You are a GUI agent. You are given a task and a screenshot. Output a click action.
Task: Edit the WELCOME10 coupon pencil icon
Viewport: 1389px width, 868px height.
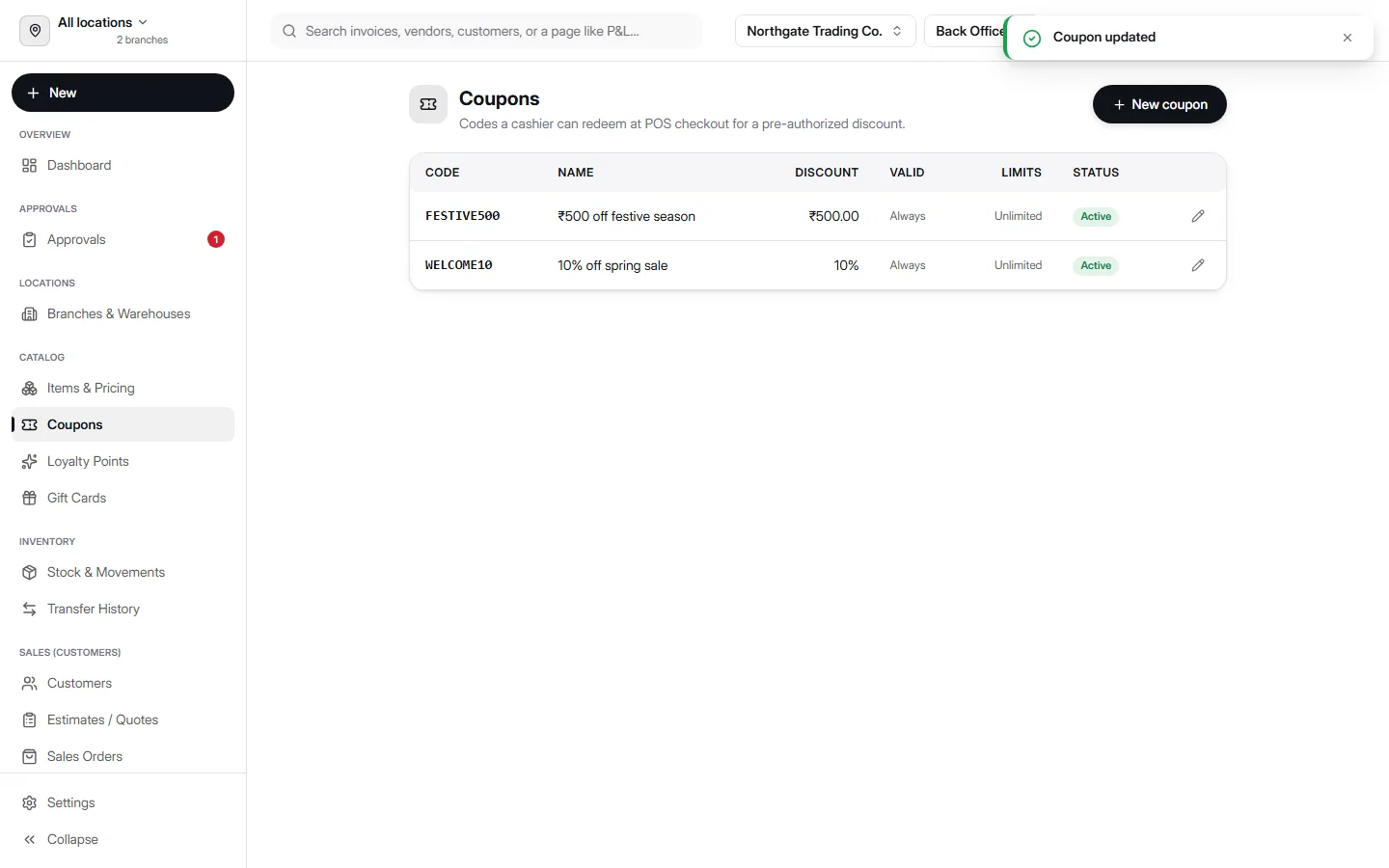[x=1198, y=265]
